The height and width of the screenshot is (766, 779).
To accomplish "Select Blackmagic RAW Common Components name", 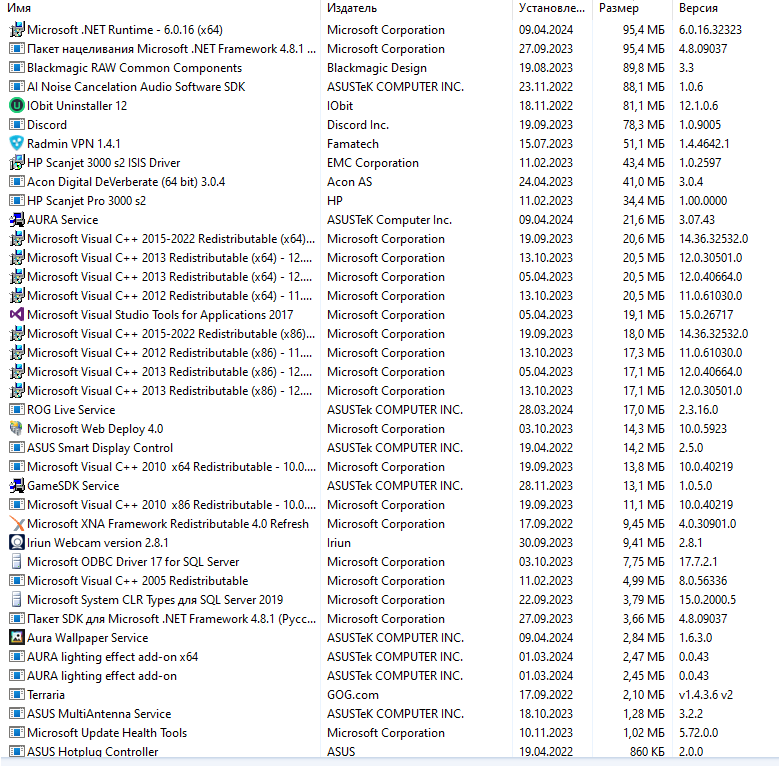I will [135, 68].
